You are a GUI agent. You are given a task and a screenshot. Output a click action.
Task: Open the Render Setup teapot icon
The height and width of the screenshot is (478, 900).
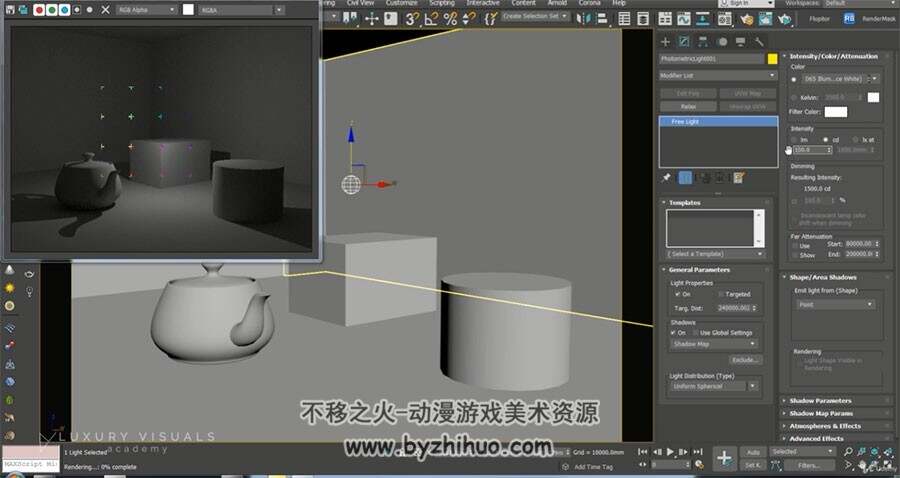(x=746, y=19)
